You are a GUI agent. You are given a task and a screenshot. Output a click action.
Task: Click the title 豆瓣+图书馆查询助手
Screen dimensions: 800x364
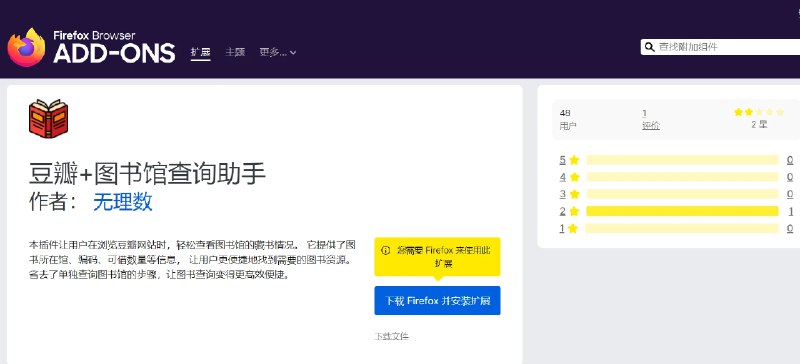click(x=147, y=174)
